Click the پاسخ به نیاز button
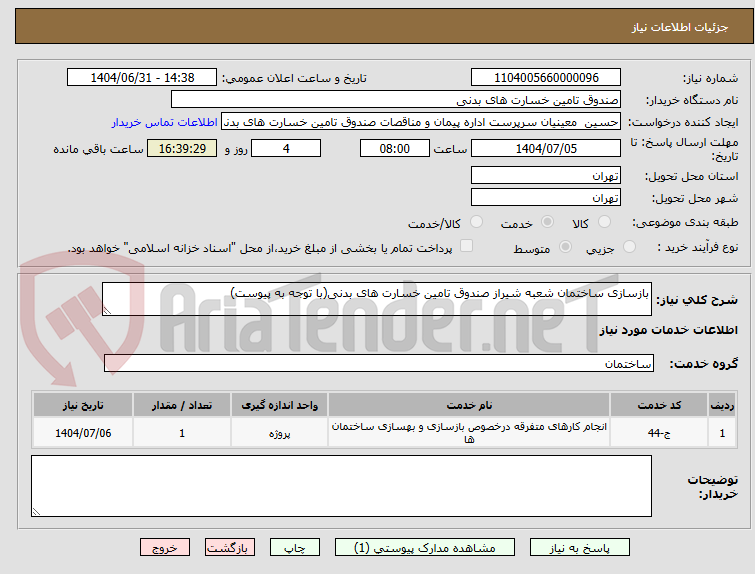 [x=580, y=548]
